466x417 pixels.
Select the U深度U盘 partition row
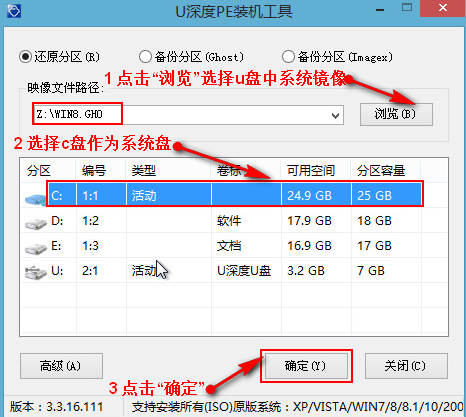coord(234,271)
